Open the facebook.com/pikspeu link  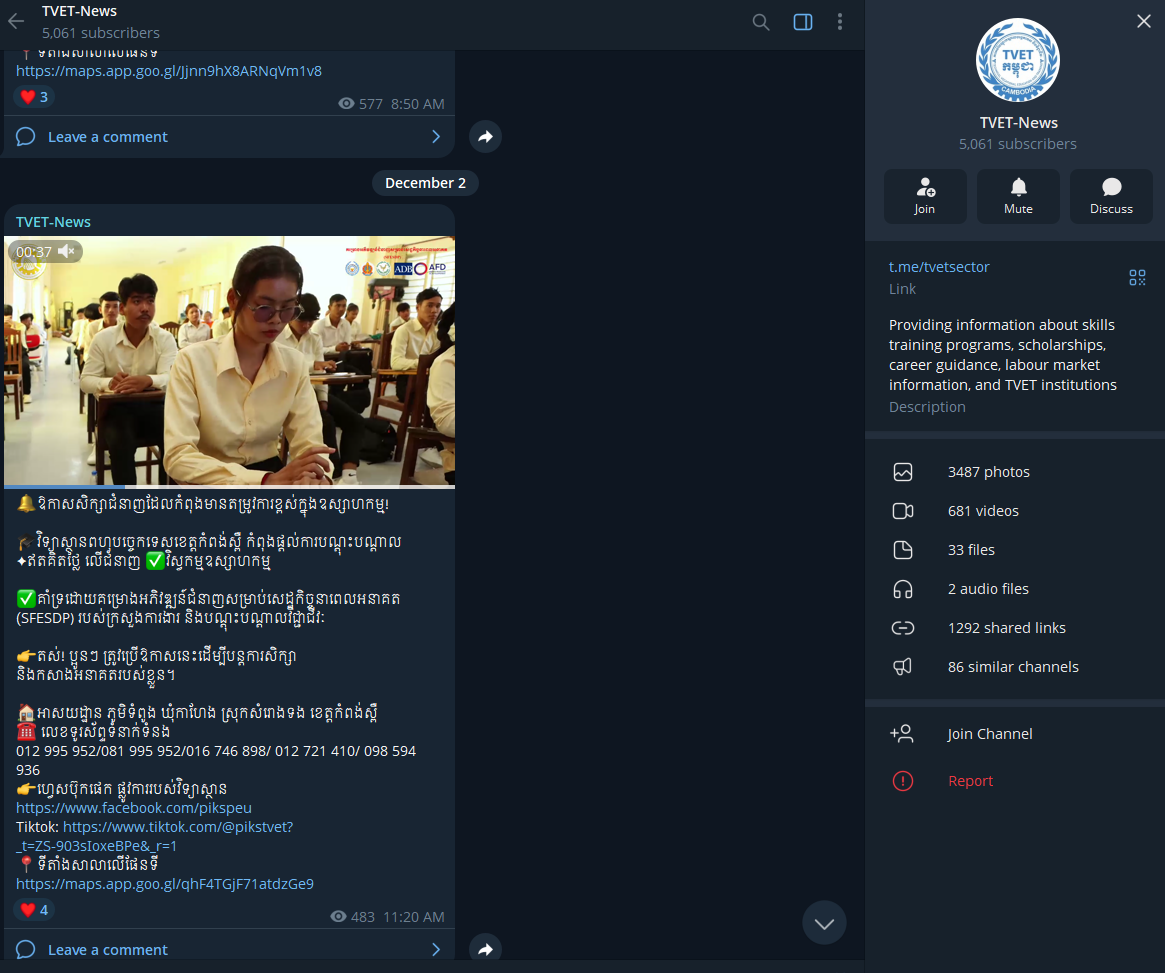pos(134,808)
